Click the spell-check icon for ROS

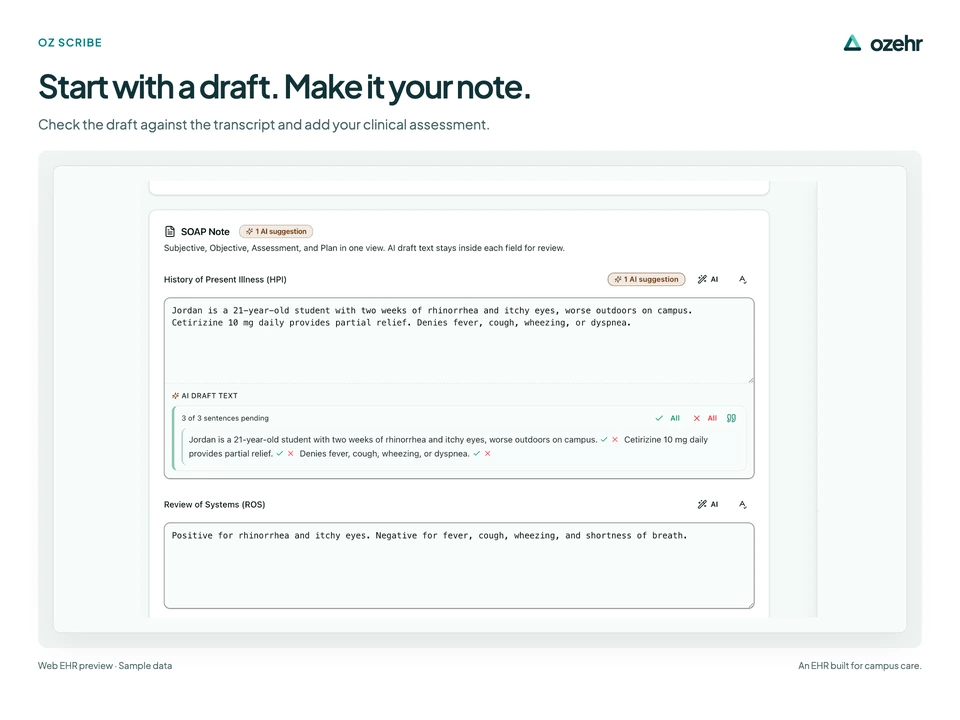[x=743, y=505]
